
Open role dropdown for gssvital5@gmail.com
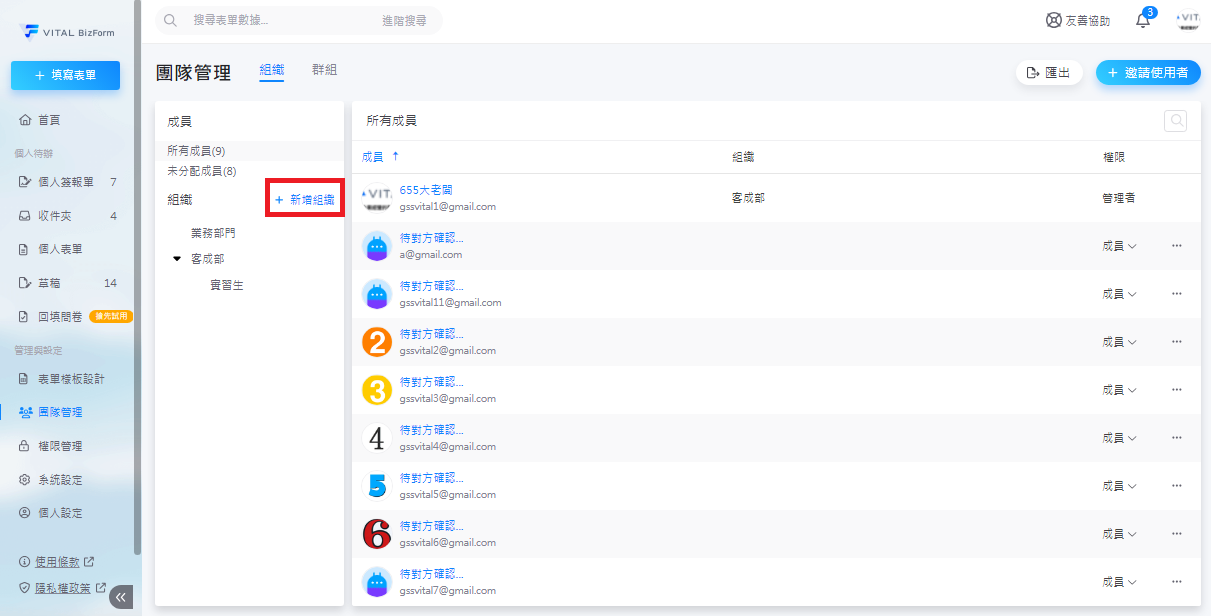[1119, 486]
